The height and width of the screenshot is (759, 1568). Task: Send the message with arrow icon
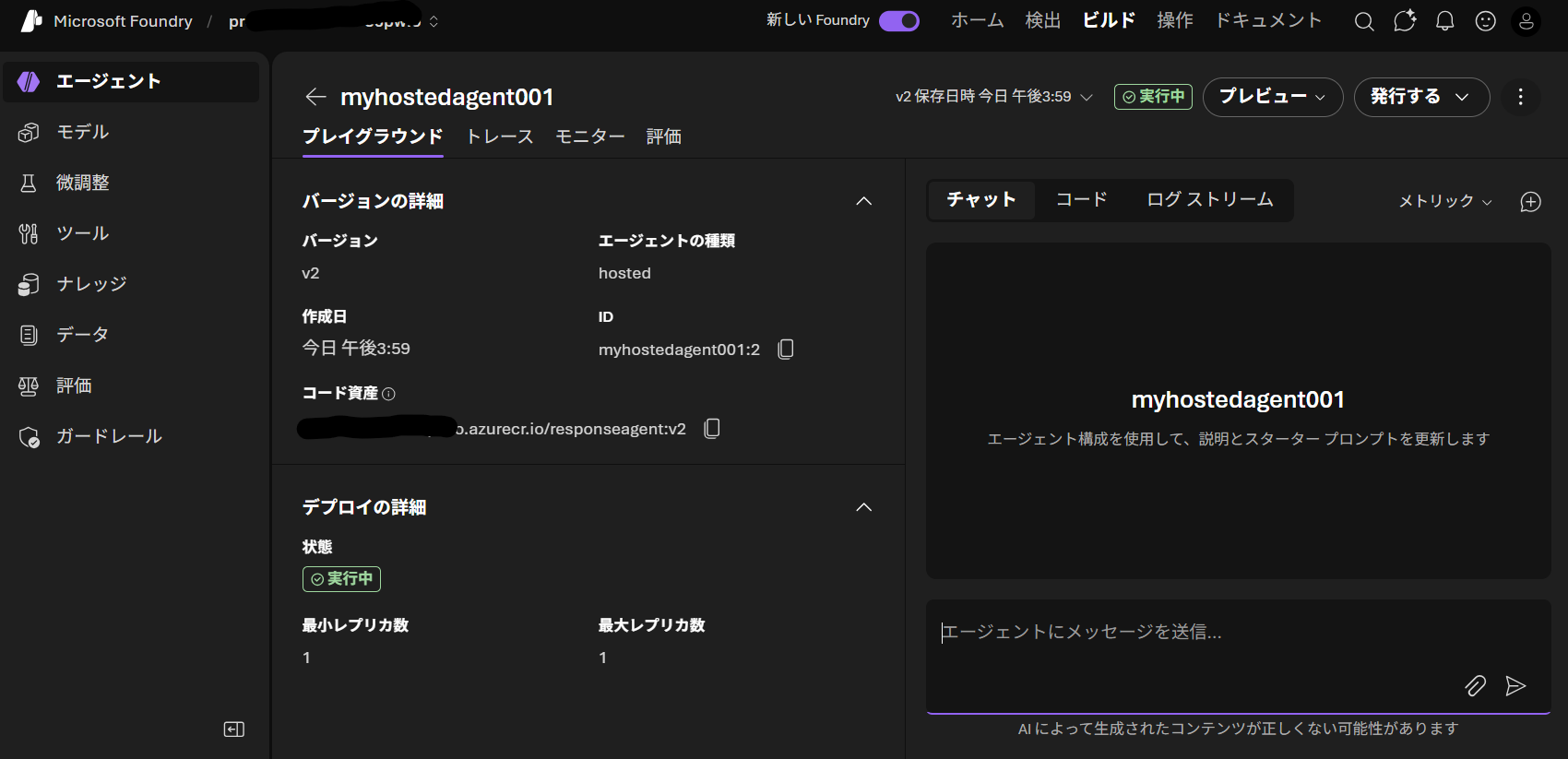tap(1515, 685)
